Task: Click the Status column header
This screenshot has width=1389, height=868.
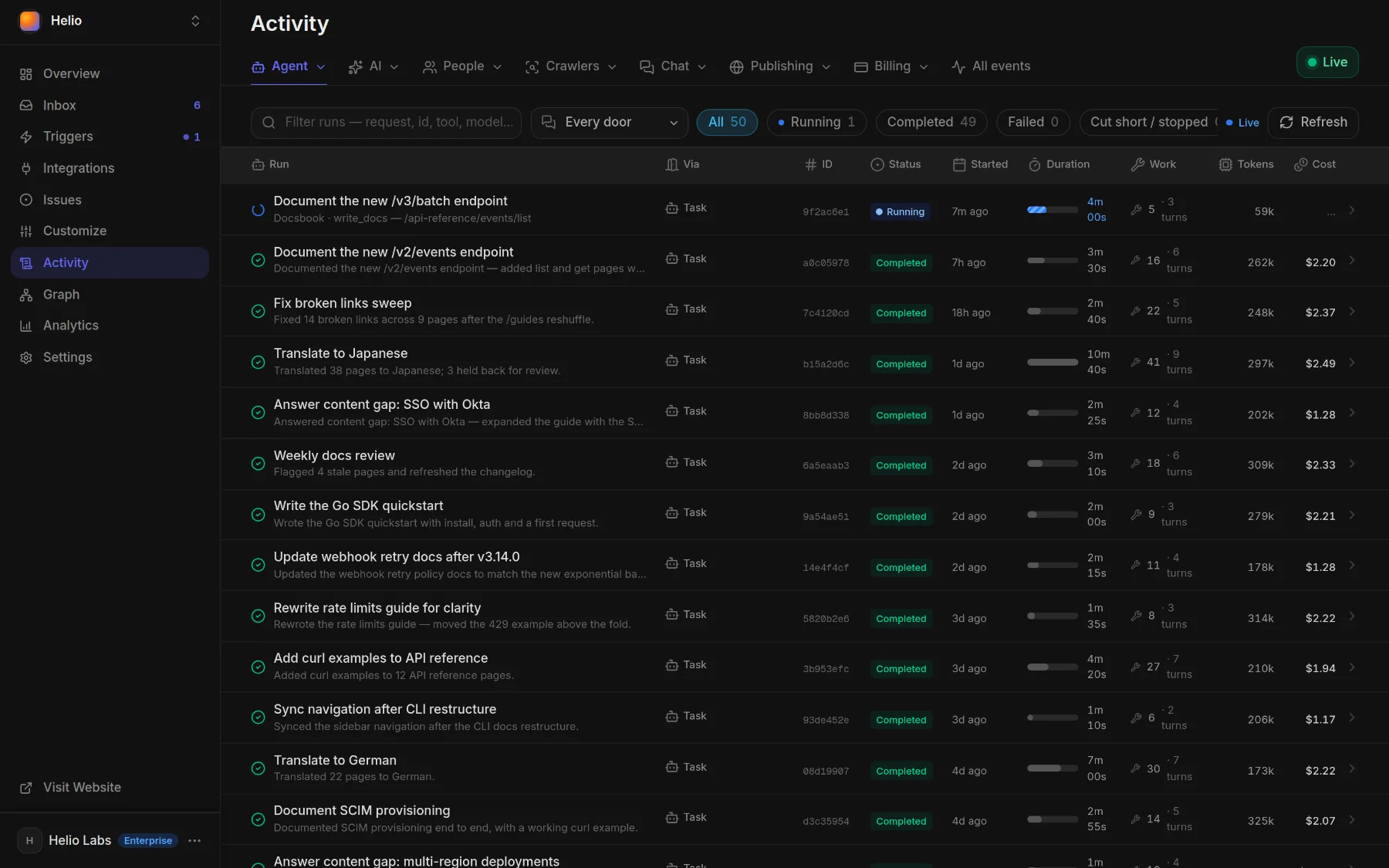Action: pos(896,164)
